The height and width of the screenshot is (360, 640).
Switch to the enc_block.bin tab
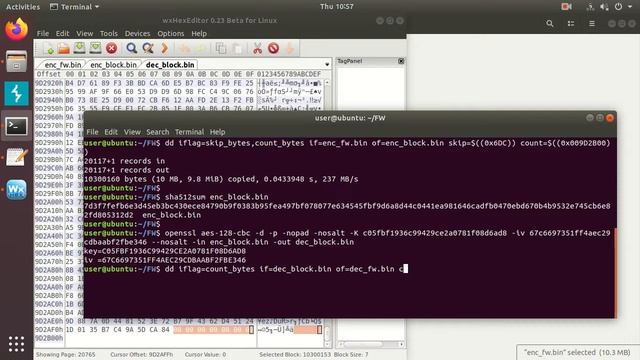tap(113, 65)
